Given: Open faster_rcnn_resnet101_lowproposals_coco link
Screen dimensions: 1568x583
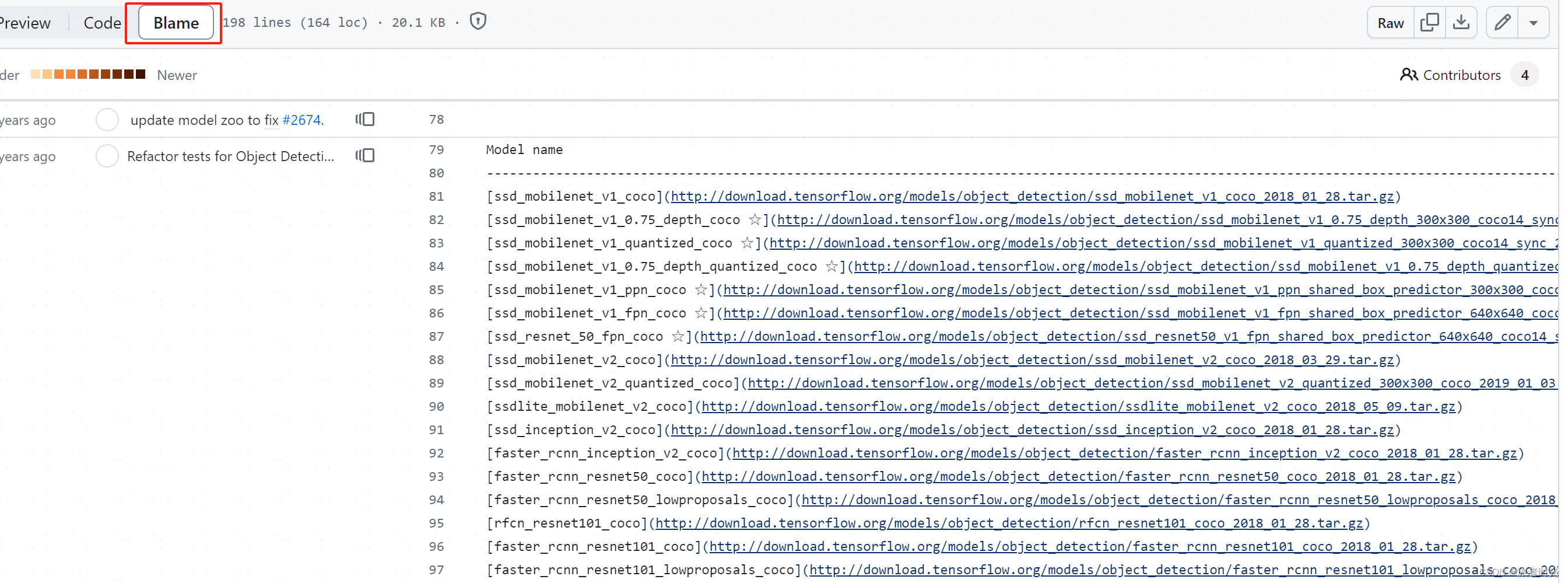Looking at the screenshot, I should 1183,570.
